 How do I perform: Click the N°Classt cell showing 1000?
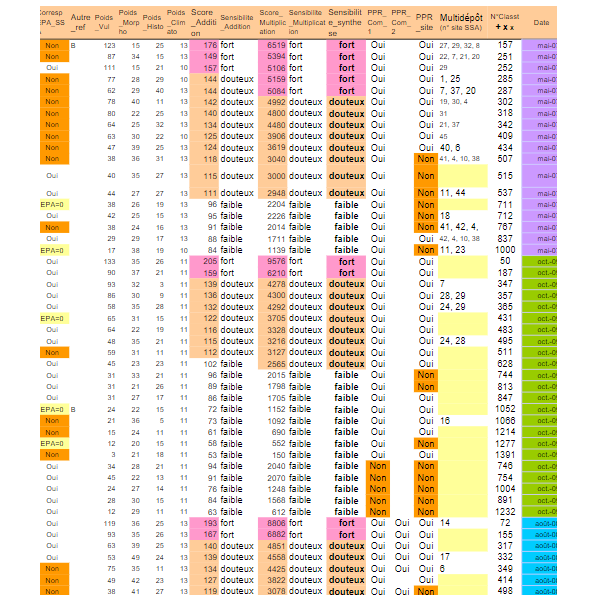[505, 250]
